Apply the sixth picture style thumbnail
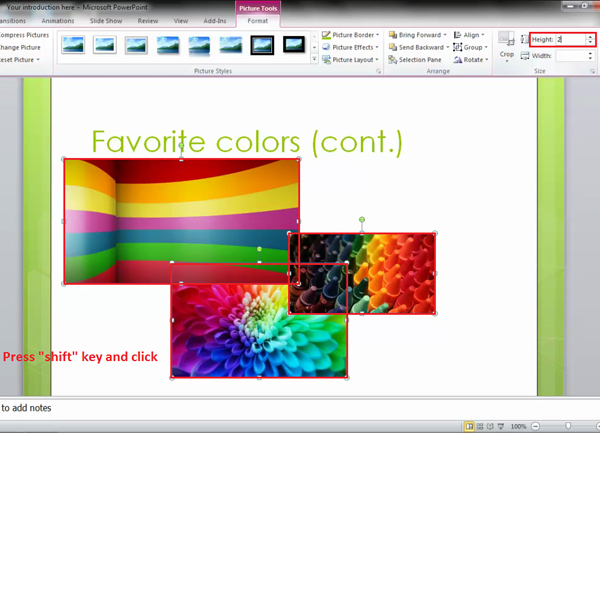Viewport: 600px width, 600px height. click(231, 45)
